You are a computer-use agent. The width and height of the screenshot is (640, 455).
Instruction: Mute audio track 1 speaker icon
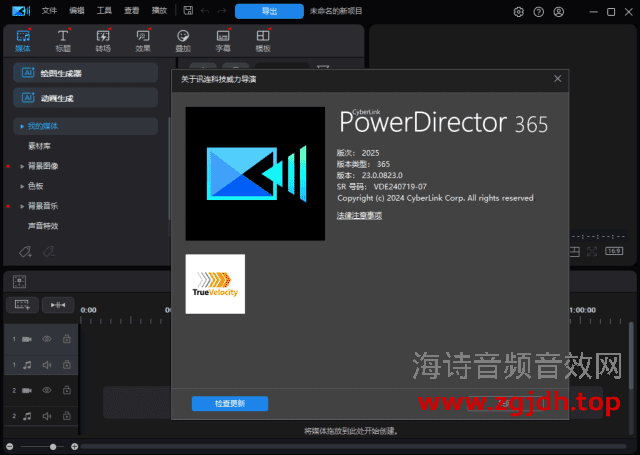[x=47, y=365]
